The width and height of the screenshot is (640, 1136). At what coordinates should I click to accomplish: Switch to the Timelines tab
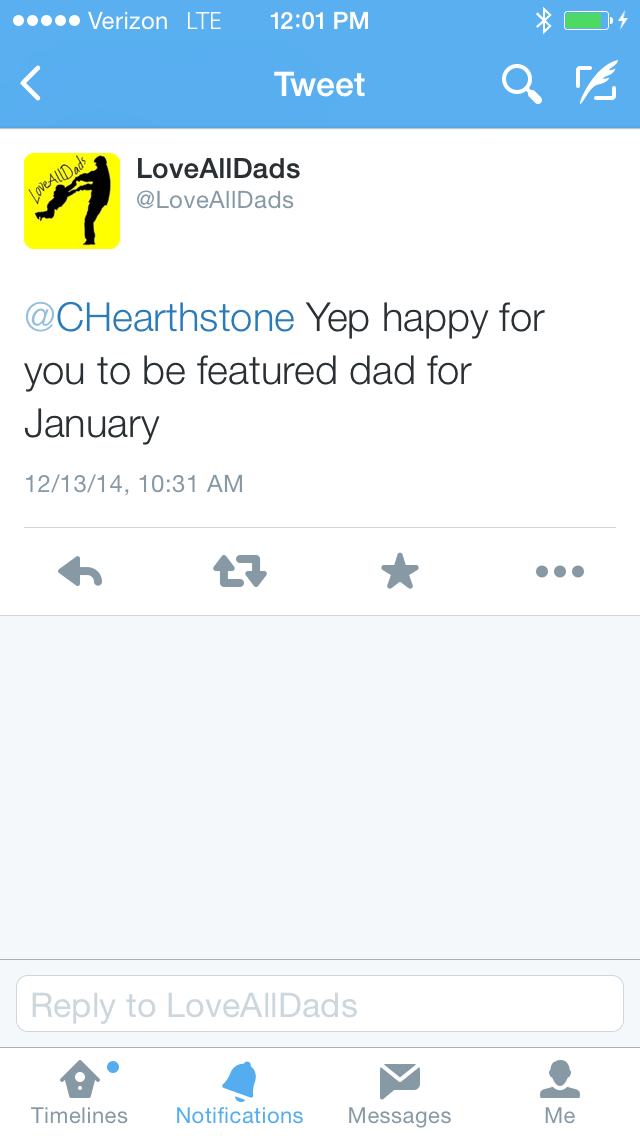pos(80,1092)
